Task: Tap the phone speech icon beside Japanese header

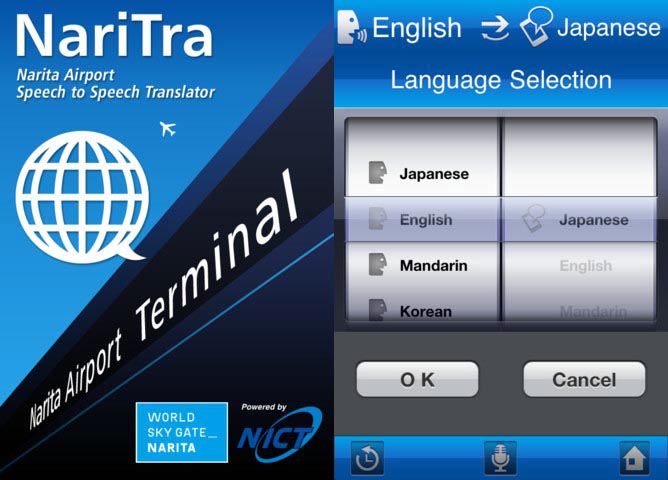Action: coord(536,26)
